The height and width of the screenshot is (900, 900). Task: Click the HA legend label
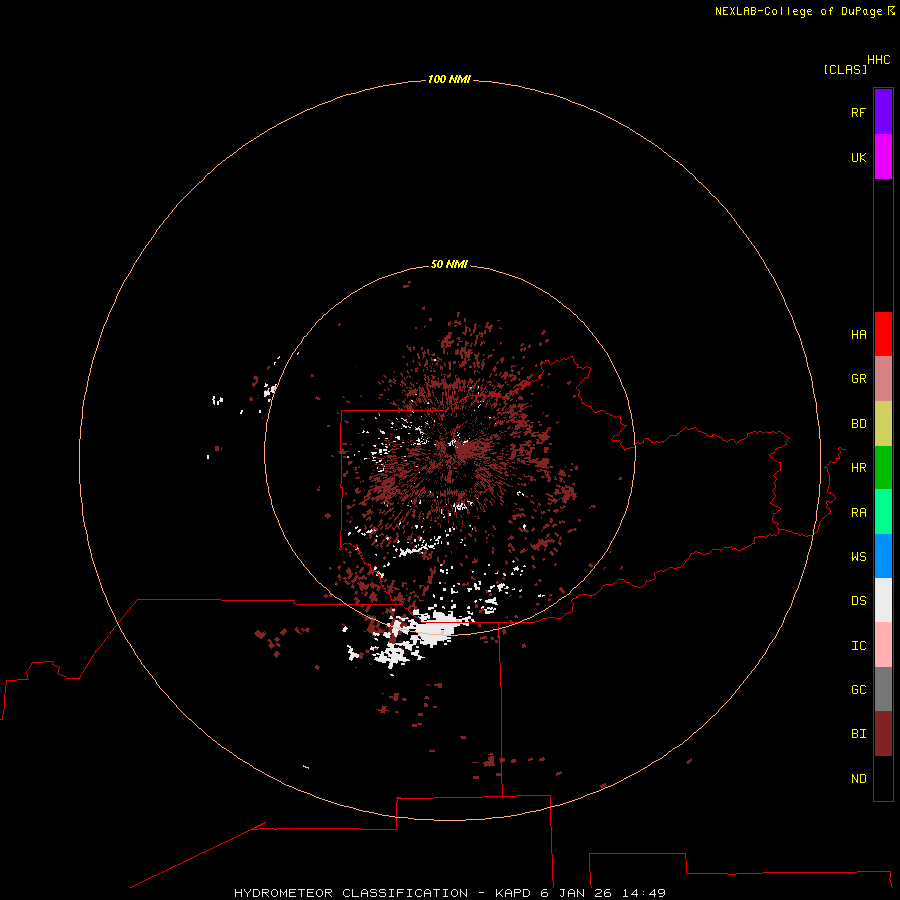coord(858,335)
